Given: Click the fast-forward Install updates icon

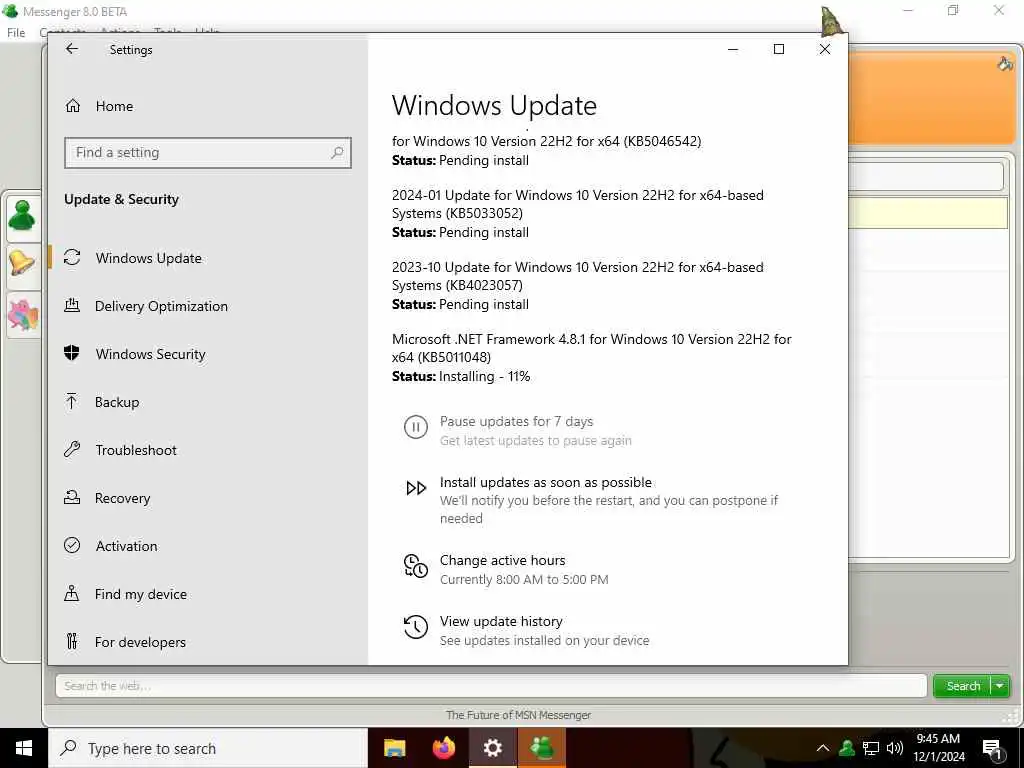Looking at the screenshot, I should pos(416,488).
